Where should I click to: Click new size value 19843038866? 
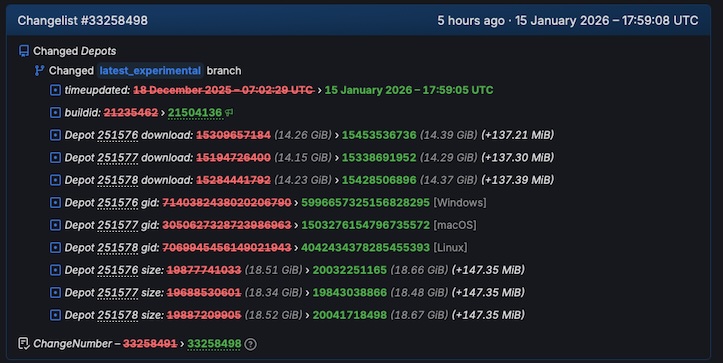[350, 292]
